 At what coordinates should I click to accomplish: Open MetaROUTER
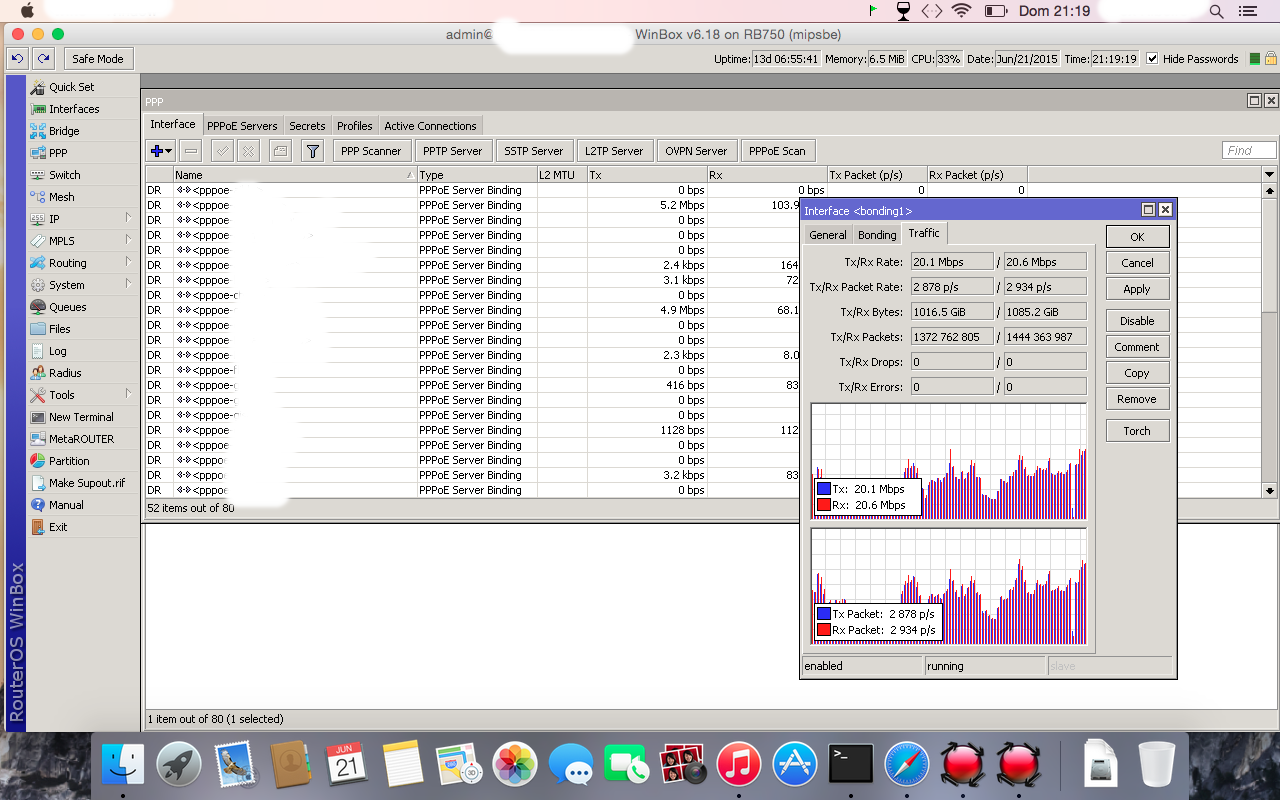point(83,439)
